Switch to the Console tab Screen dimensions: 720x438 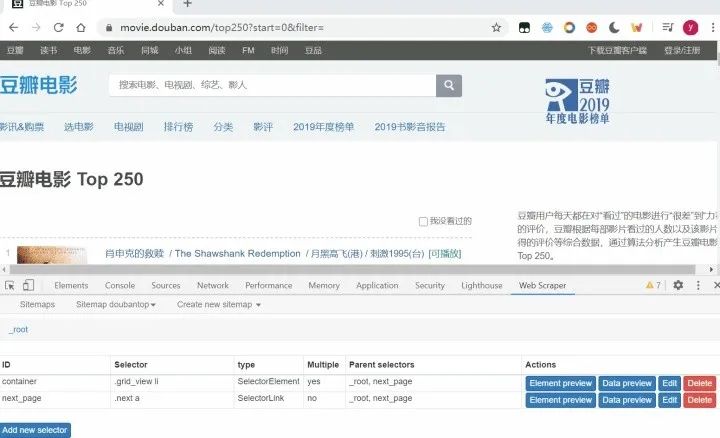point(120,285)
